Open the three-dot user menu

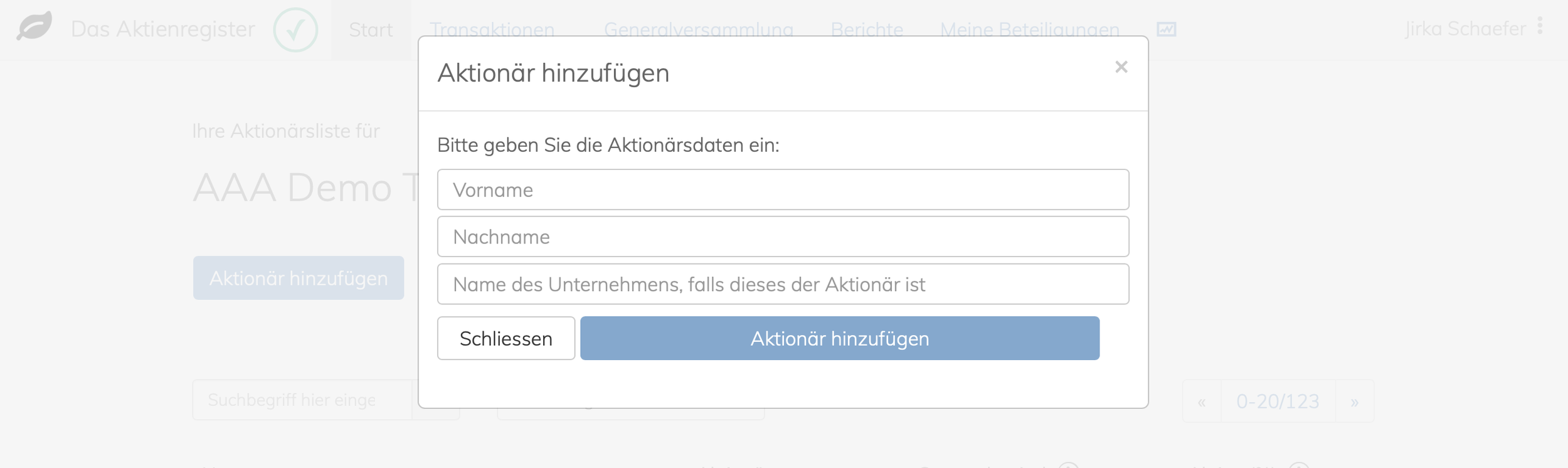(x=1540, y=26)
